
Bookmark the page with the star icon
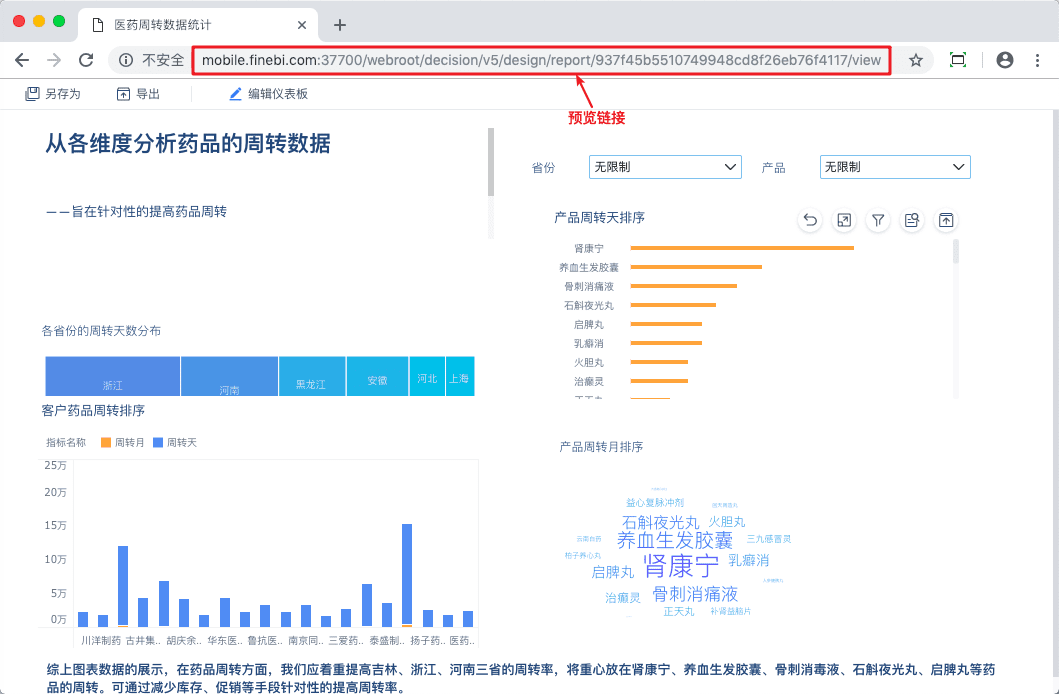(916, 60)
